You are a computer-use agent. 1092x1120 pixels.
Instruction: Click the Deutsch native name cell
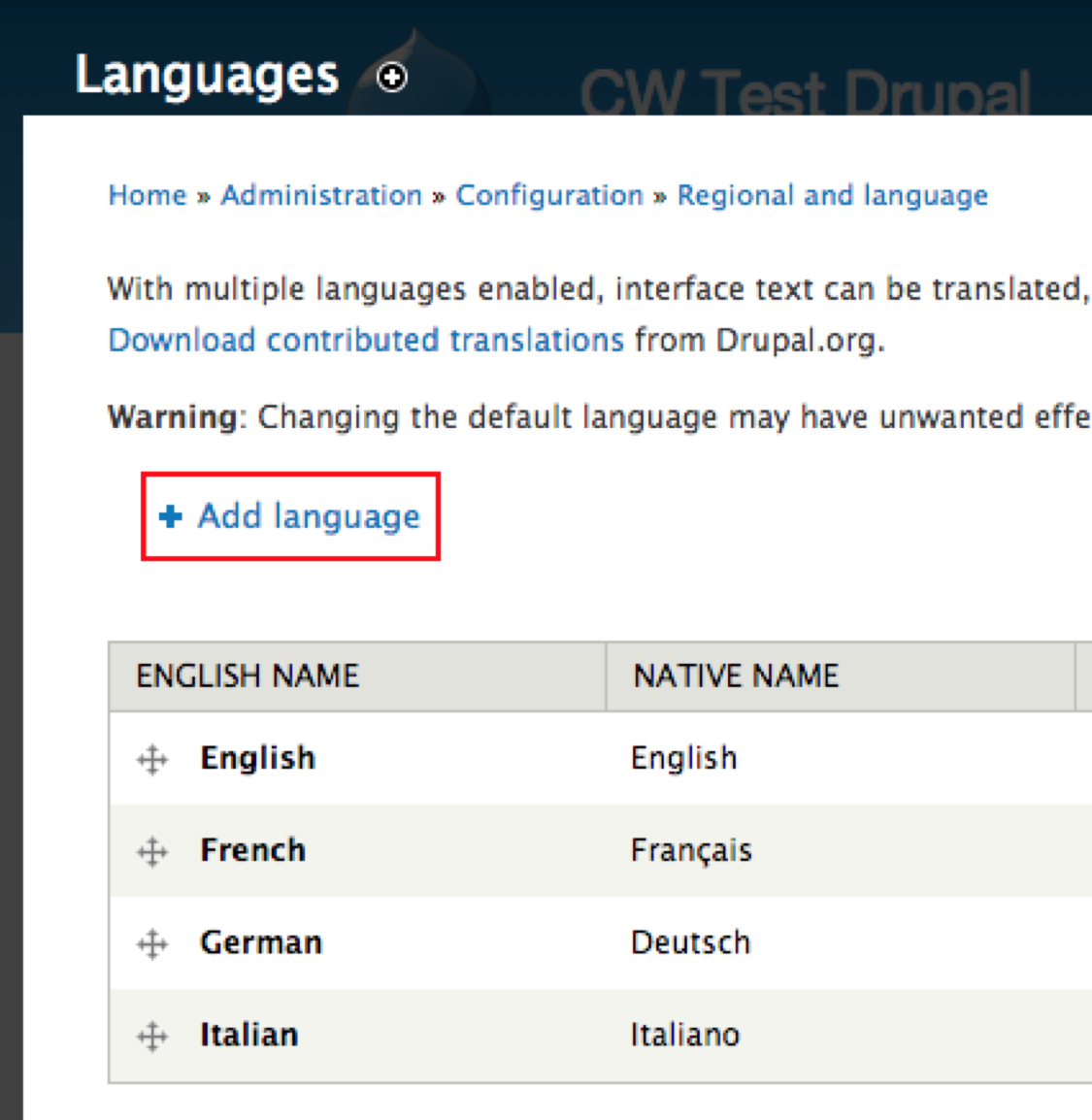(690, 942)
